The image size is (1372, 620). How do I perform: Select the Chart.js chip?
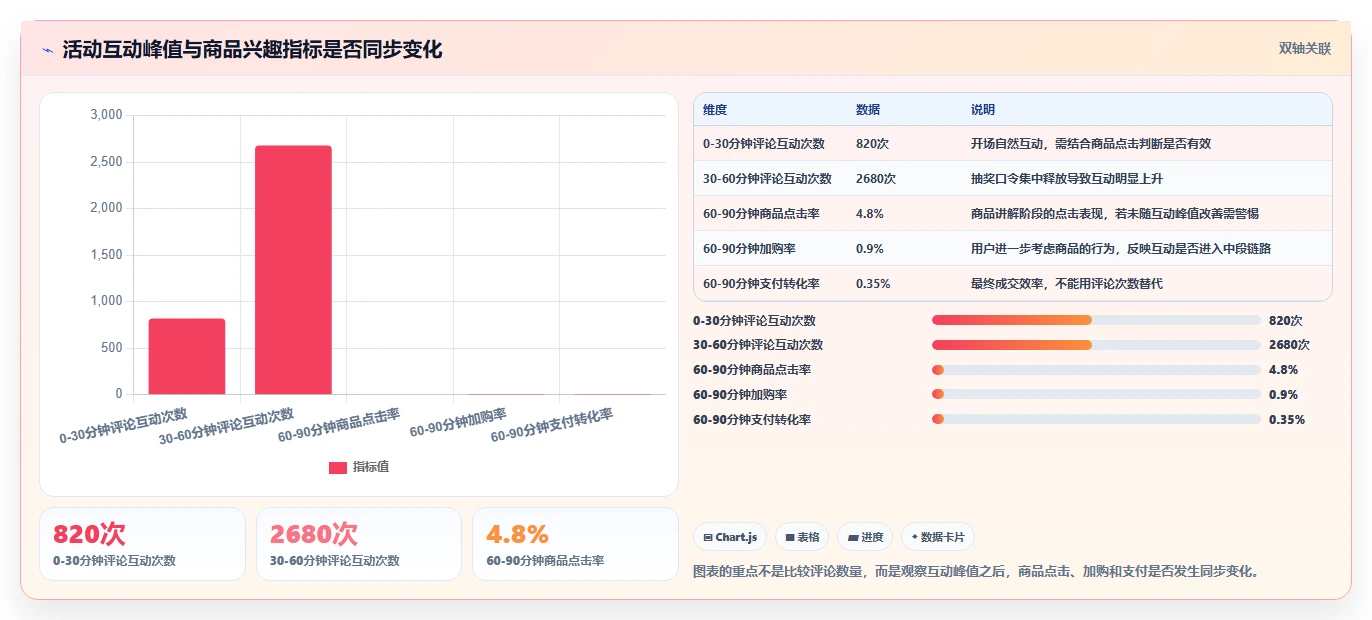tap(730, 537)
